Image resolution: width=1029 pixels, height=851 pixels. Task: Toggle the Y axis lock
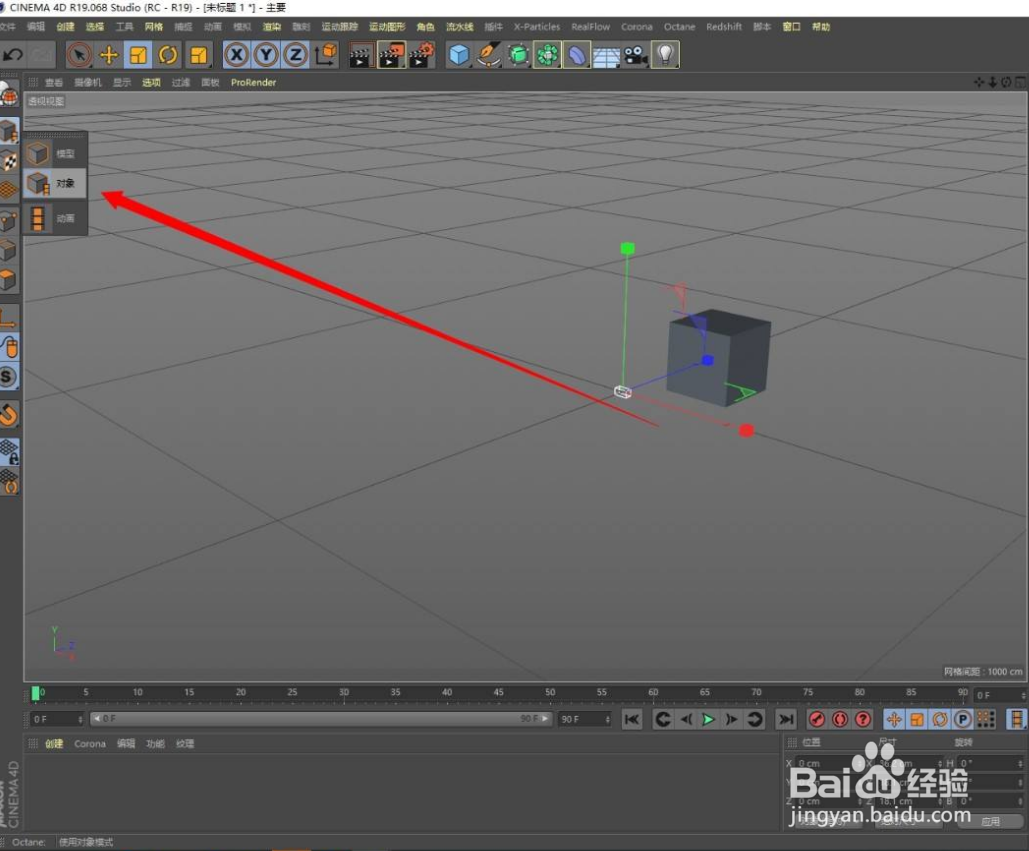tap(266, 55)
